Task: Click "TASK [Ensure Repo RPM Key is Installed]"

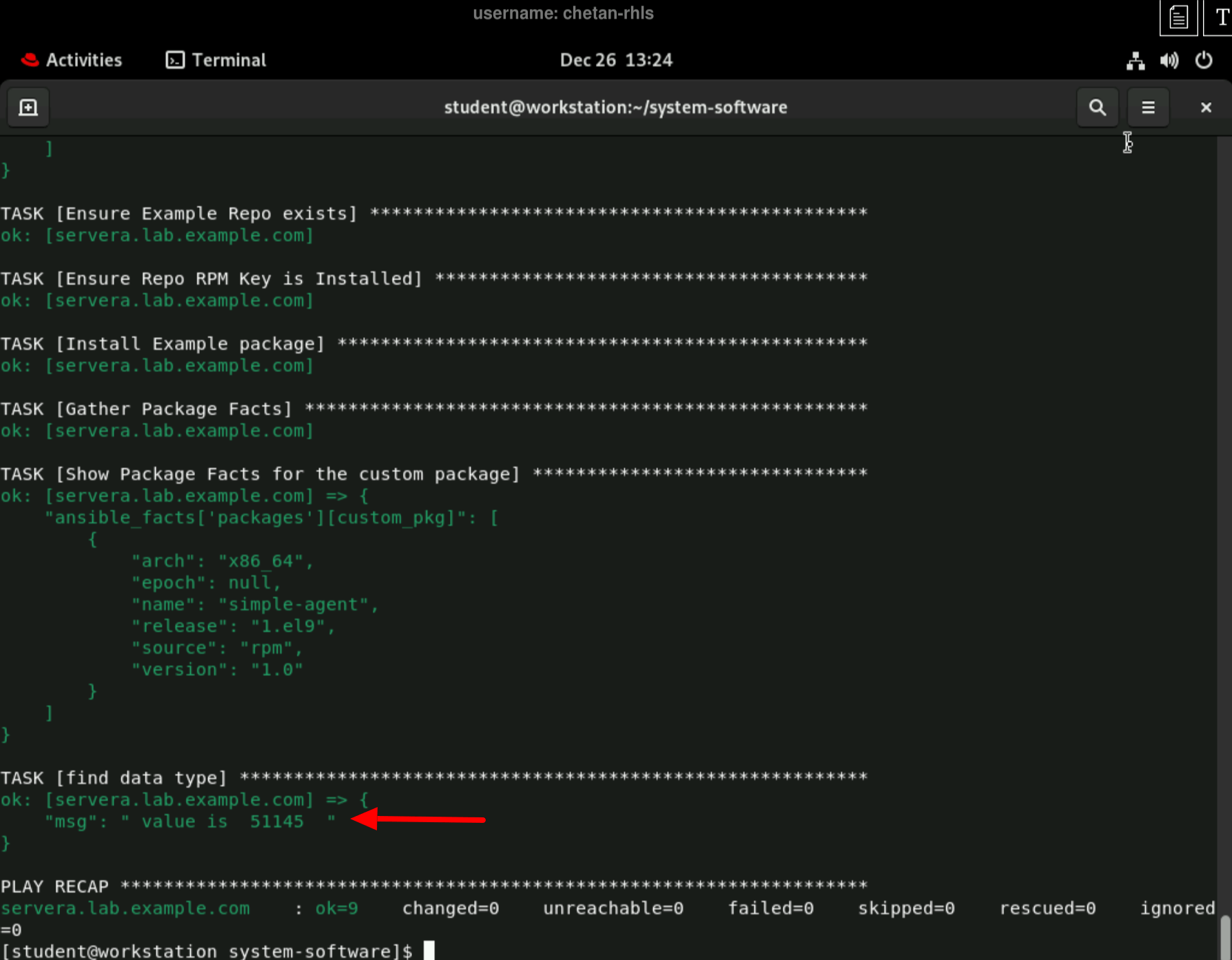Action: click(x=434, y=278)
